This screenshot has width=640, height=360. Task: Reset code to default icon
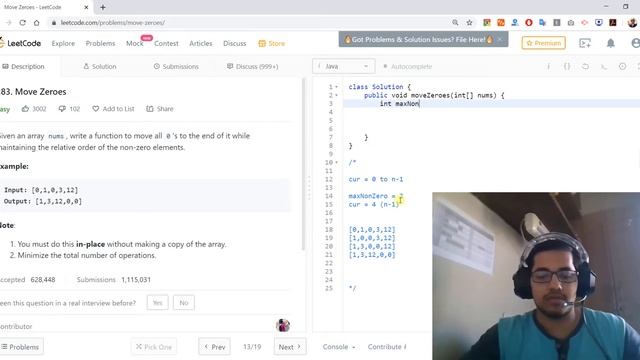coord(585,66)
